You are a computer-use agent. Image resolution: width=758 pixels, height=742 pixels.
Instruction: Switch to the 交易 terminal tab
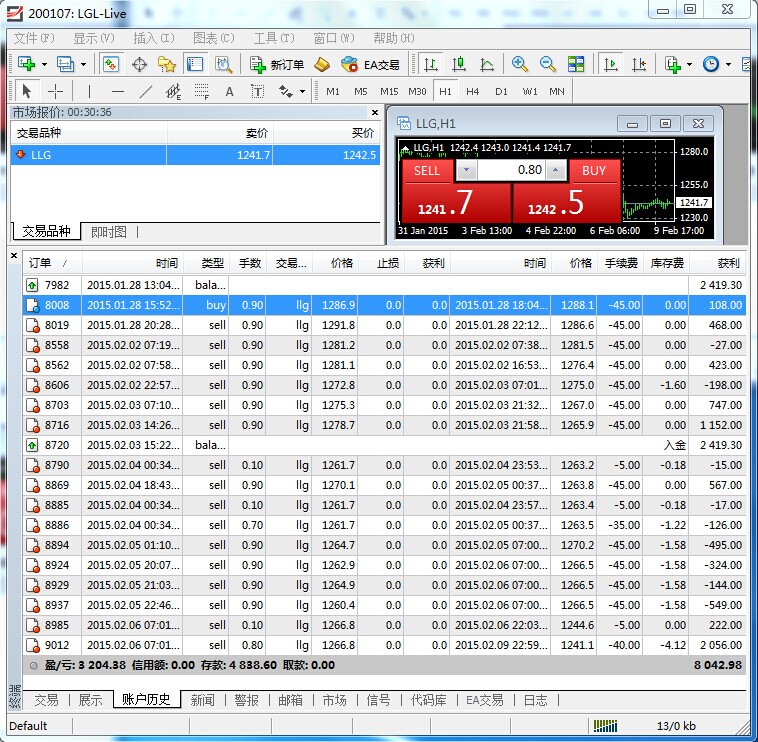click(x=46, y=700)
